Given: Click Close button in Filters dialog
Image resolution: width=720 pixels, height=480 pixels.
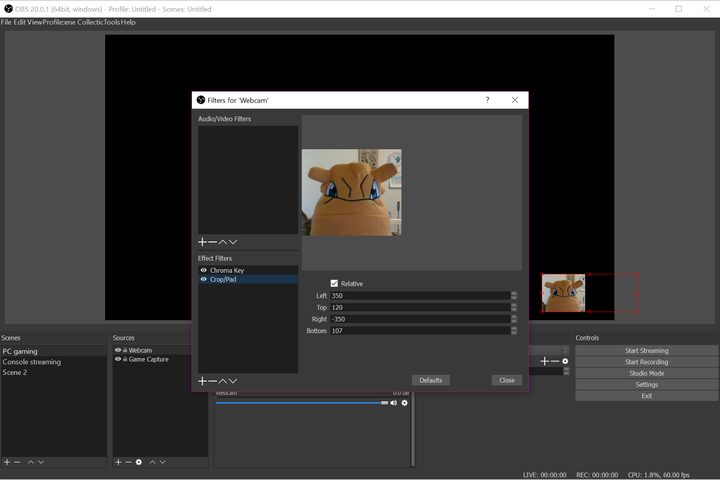Looking at the screenshot, I should click(507, 380).
